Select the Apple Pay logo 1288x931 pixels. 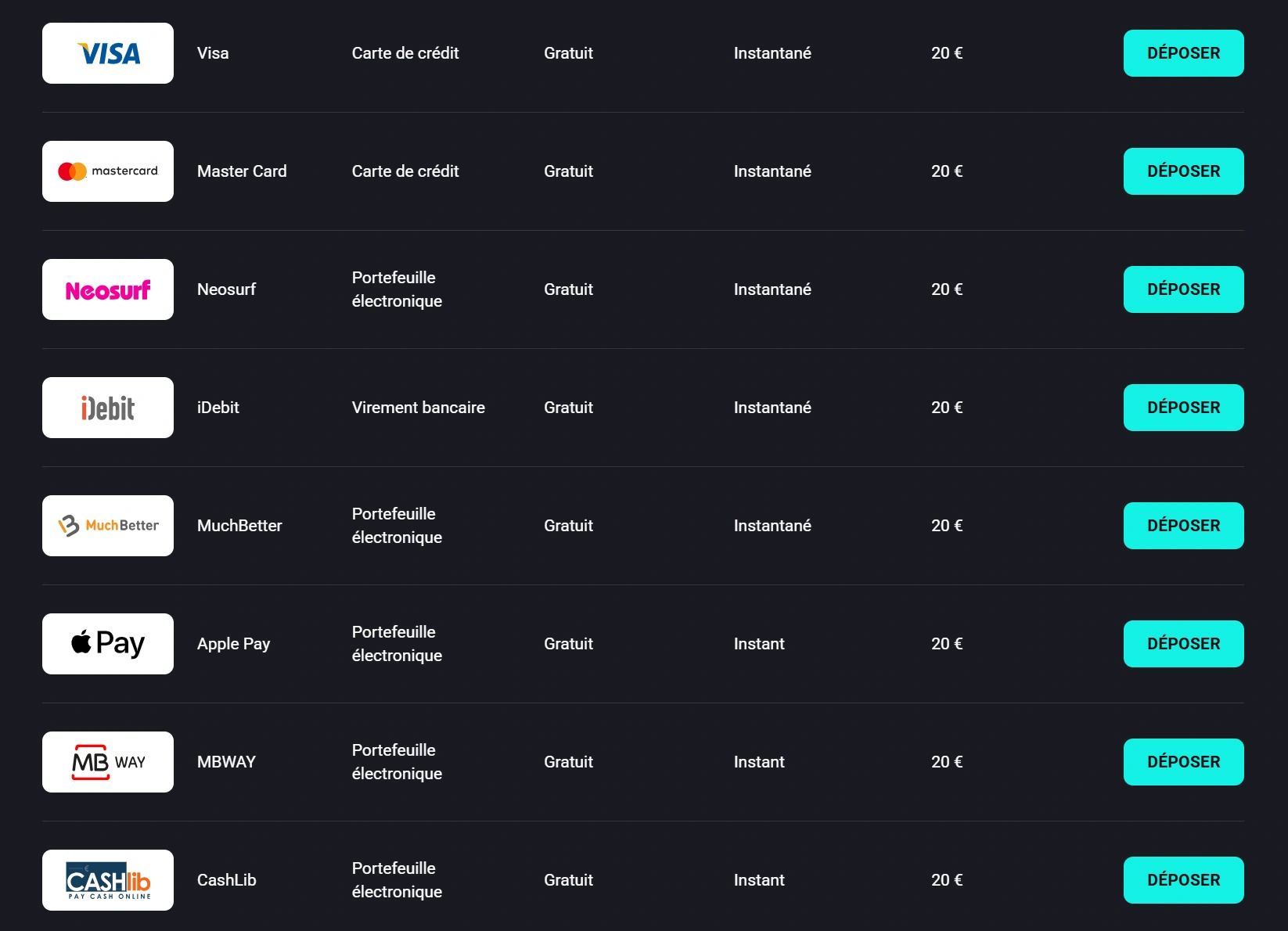pyautogui.click(x=108, y=644)
